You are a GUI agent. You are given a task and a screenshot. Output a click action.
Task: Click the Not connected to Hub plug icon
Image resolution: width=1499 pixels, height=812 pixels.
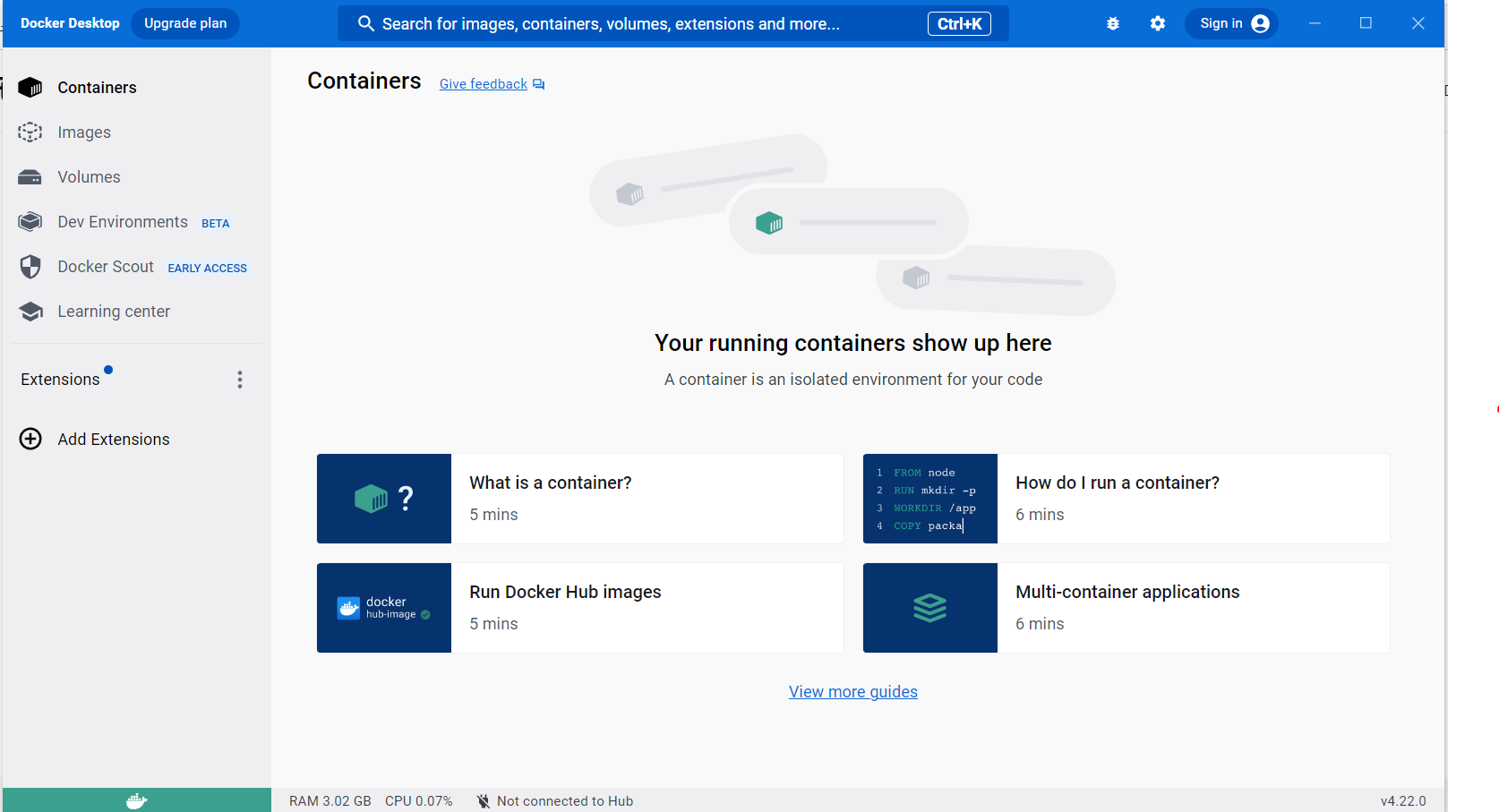click(x=484, y=801)
